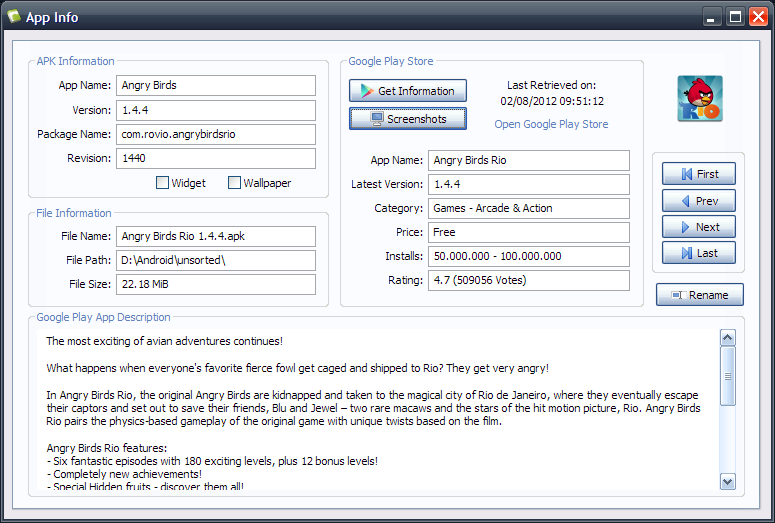Click the Package Name field com.rovio.angrybirdsrio
The width and height of the screenshot is (775, 523).
click(216, 134)
